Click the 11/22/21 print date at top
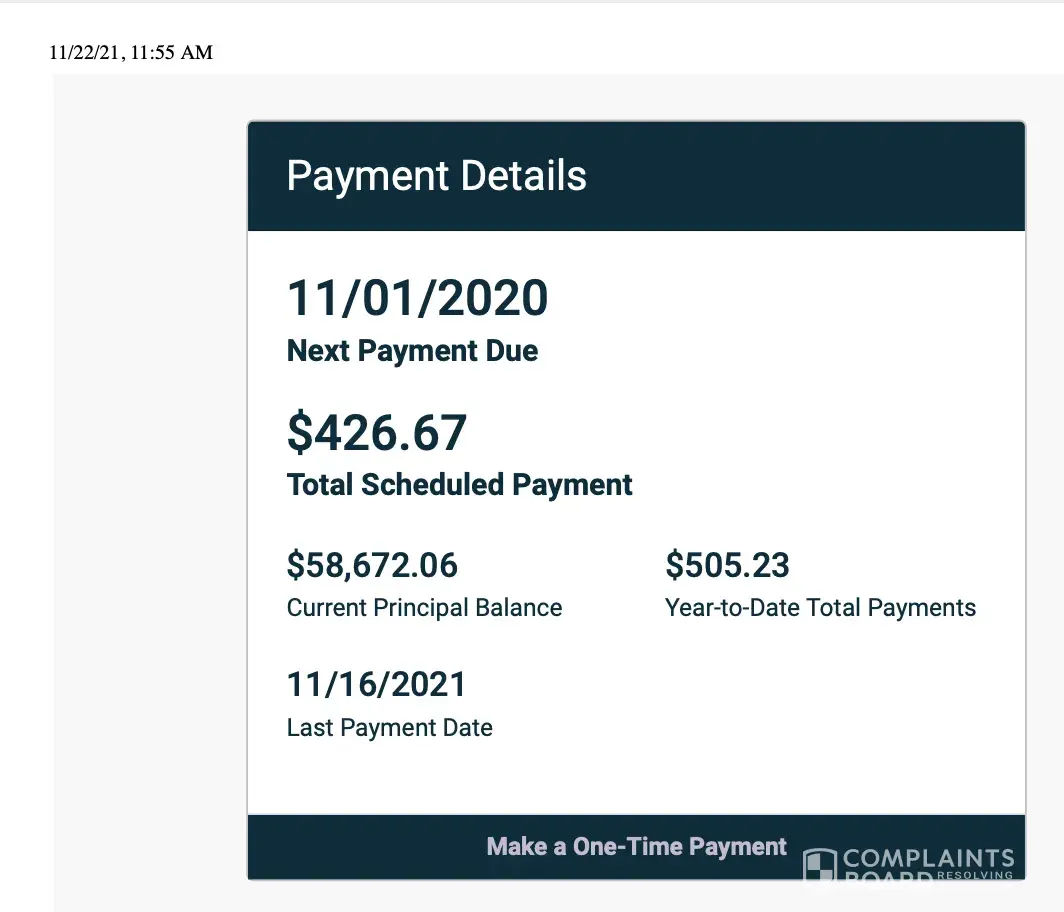 pos(85,52)
